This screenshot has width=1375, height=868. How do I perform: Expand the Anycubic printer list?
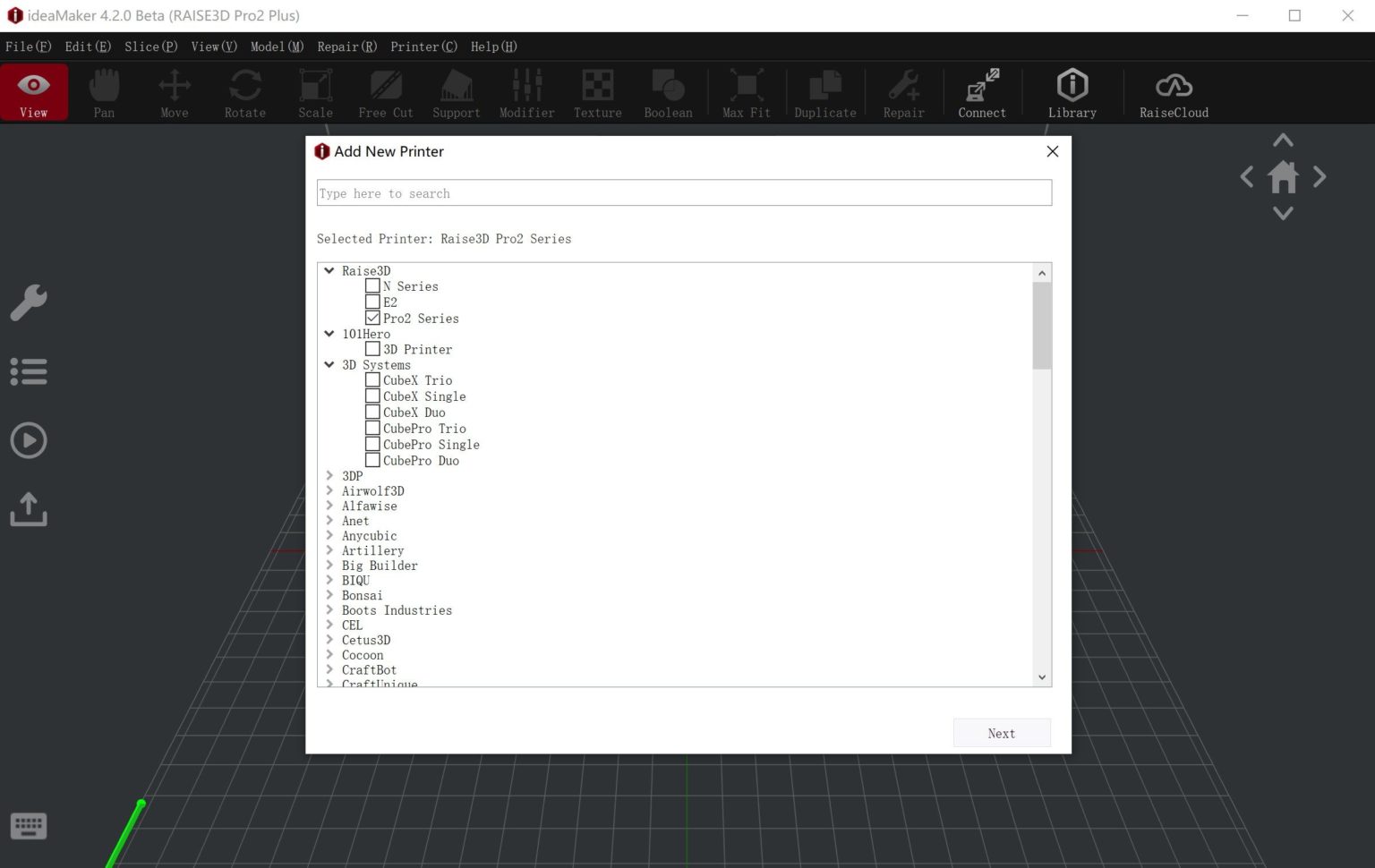click(x=329, y=535)
